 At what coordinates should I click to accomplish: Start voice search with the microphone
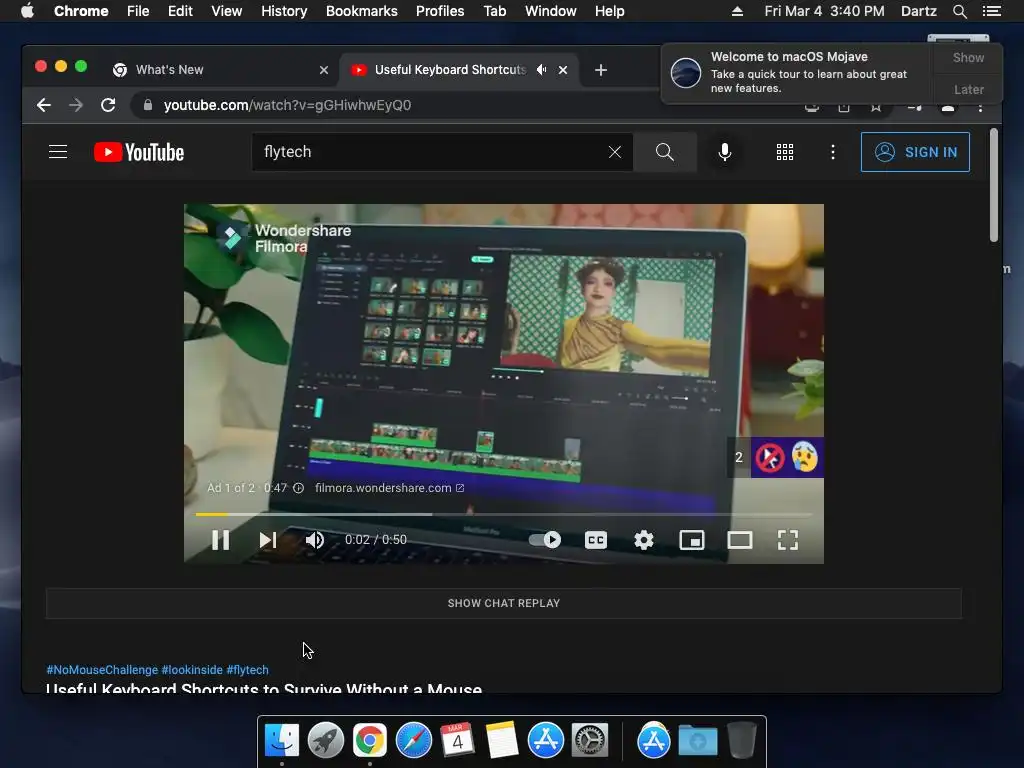point(724,152)
